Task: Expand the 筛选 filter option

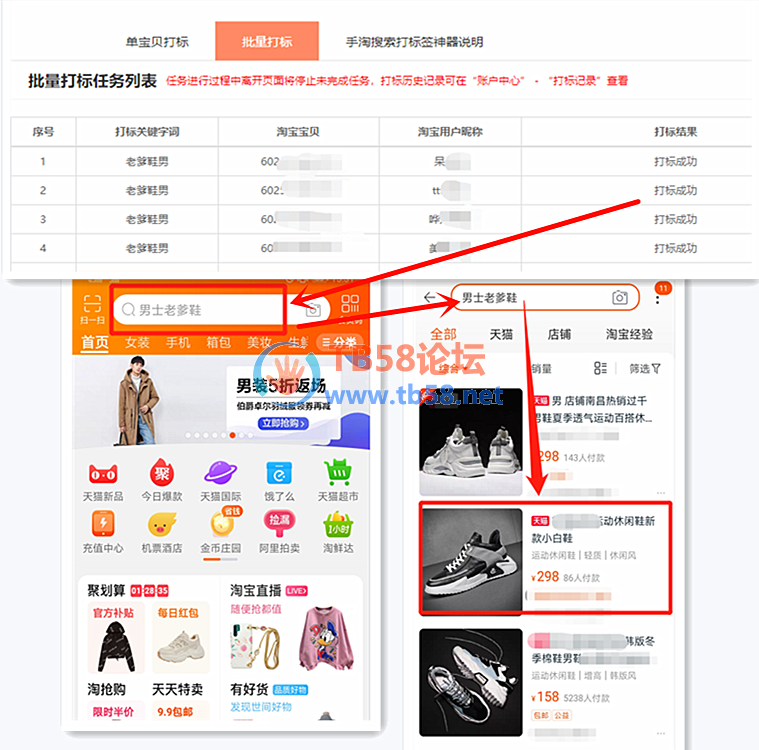Action: 645,368
